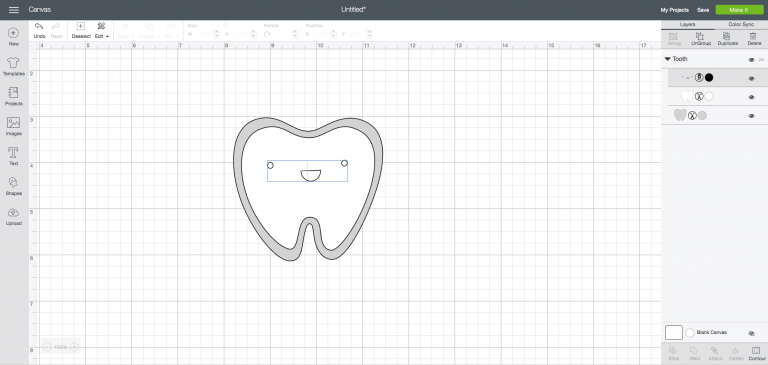The height and width of the screenshot is (365, 768).
Task: Click the width size stepper
Action: point(216,34)
